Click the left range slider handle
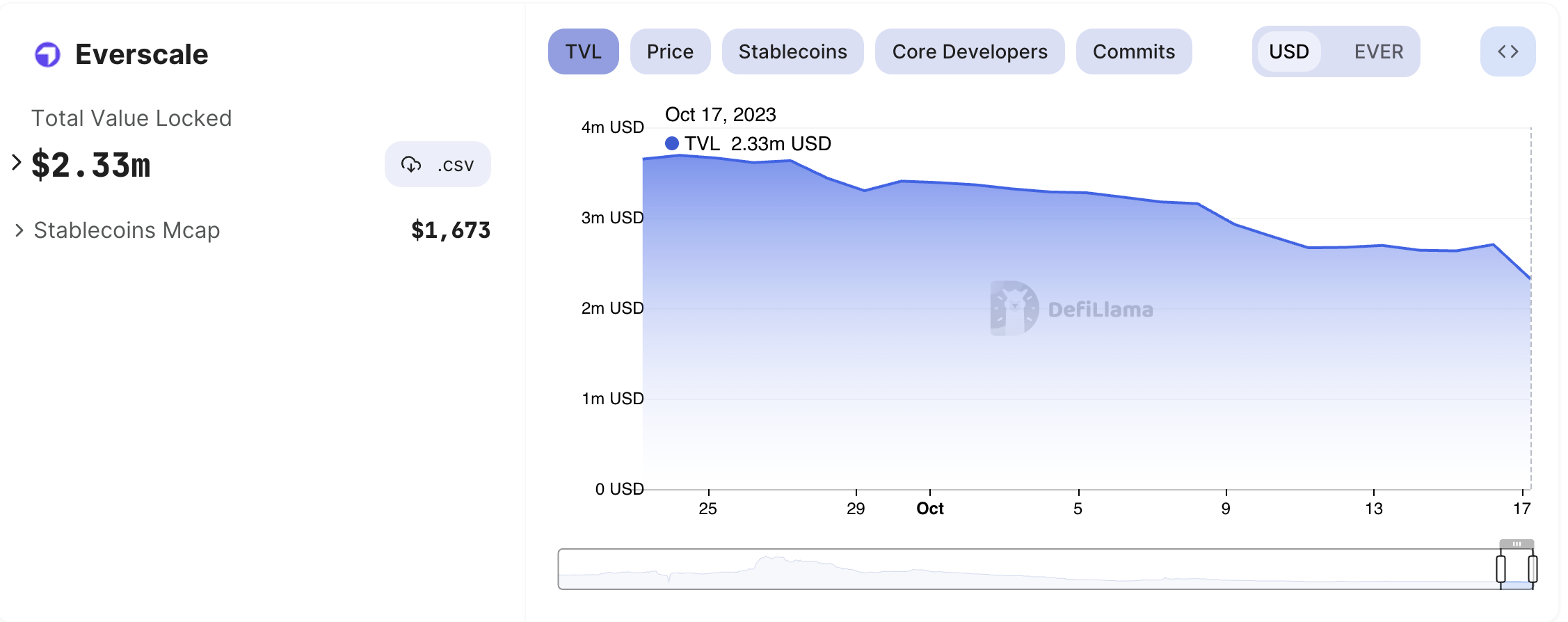Screen dimensions: 1568x622 [1501, 569]
